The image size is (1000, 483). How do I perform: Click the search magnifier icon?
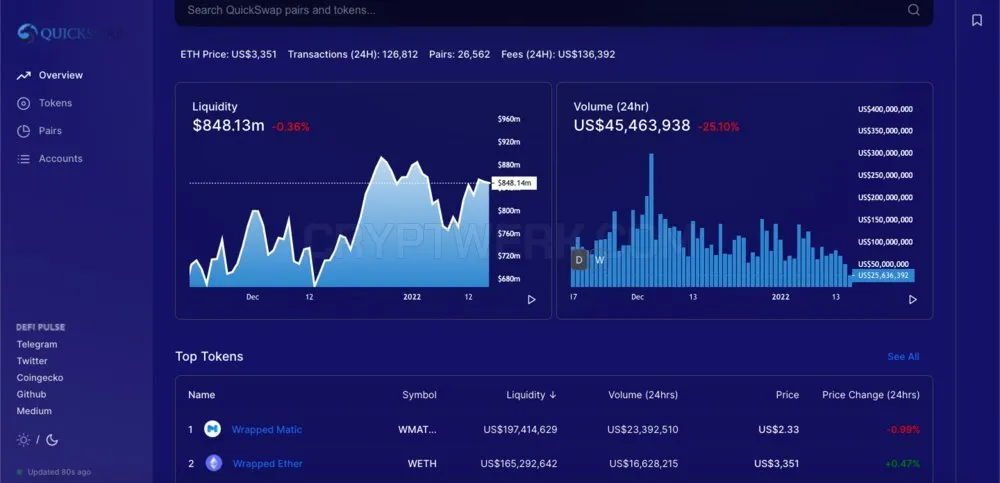[x=914, y=10]
